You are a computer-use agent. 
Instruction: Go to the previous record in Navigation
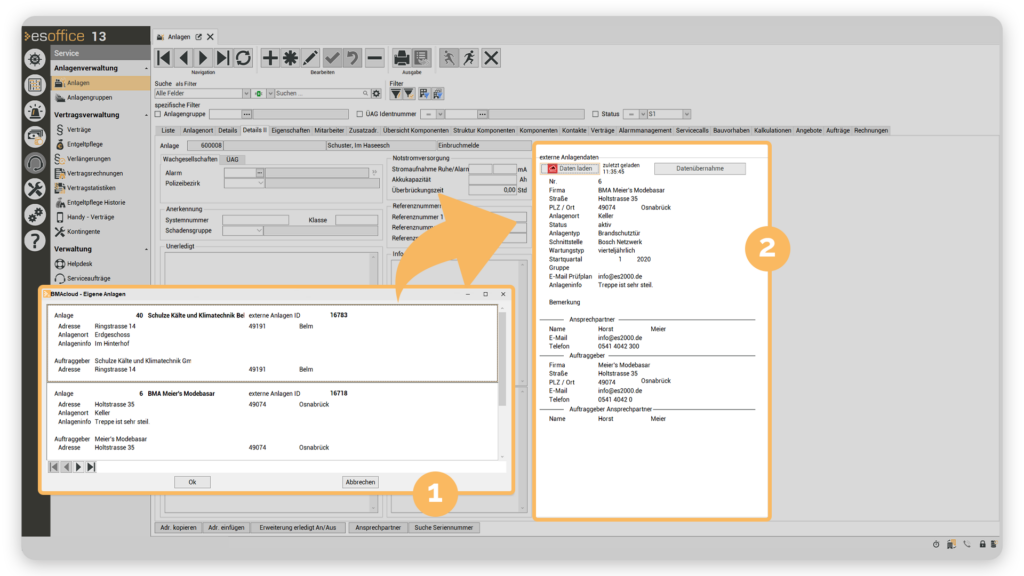click(184, 58)
